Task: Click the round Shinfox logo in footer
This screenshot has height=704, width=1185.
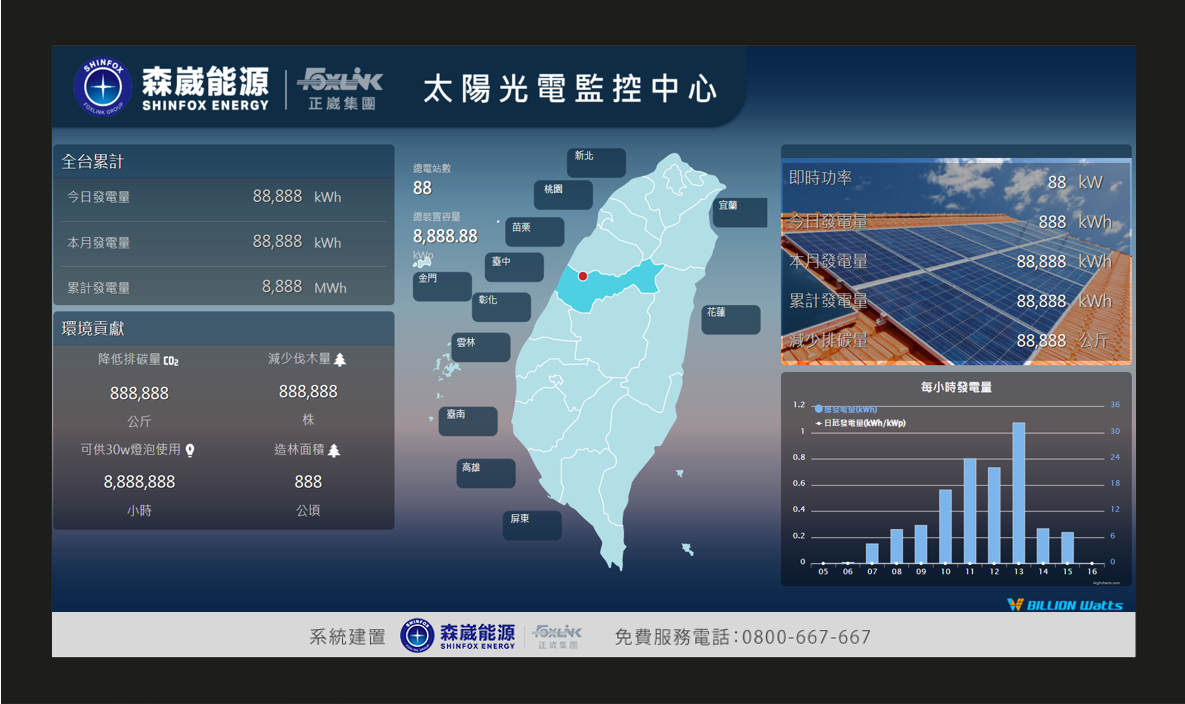Action: [417, 636]
